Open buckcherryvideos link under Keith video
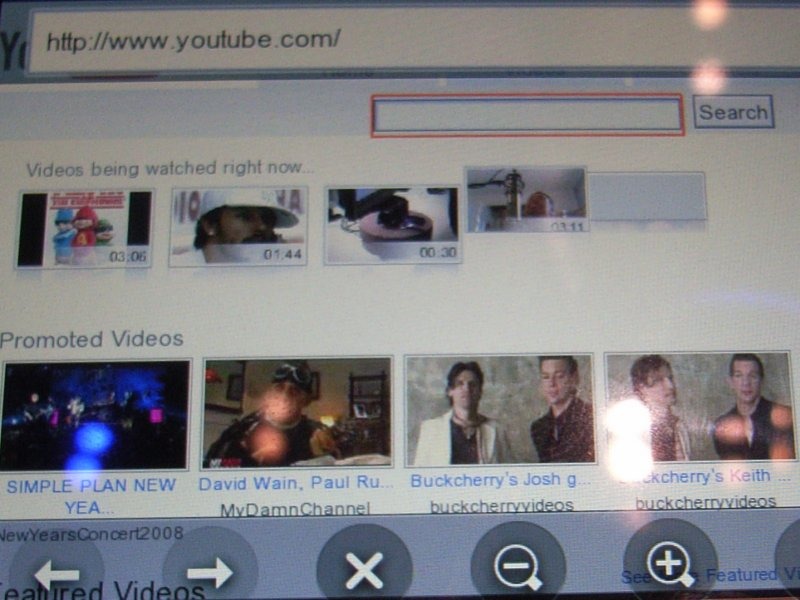 (706, 502)
